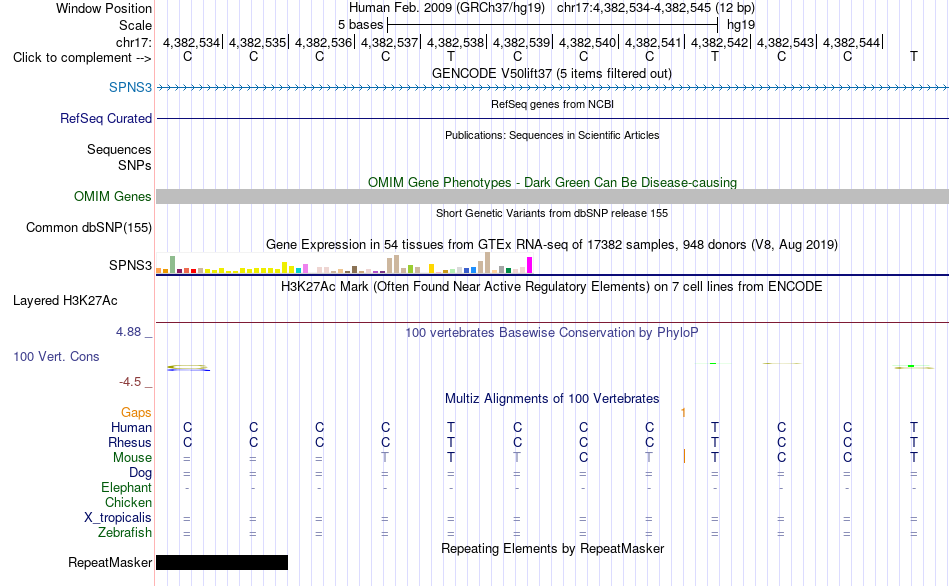Click the gold-yellow bar in the GTEx chart

431,268
